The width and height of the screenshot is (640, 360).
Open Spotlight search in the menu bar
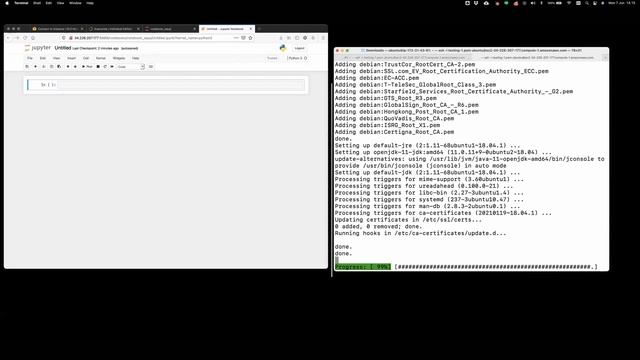(587, 3)
